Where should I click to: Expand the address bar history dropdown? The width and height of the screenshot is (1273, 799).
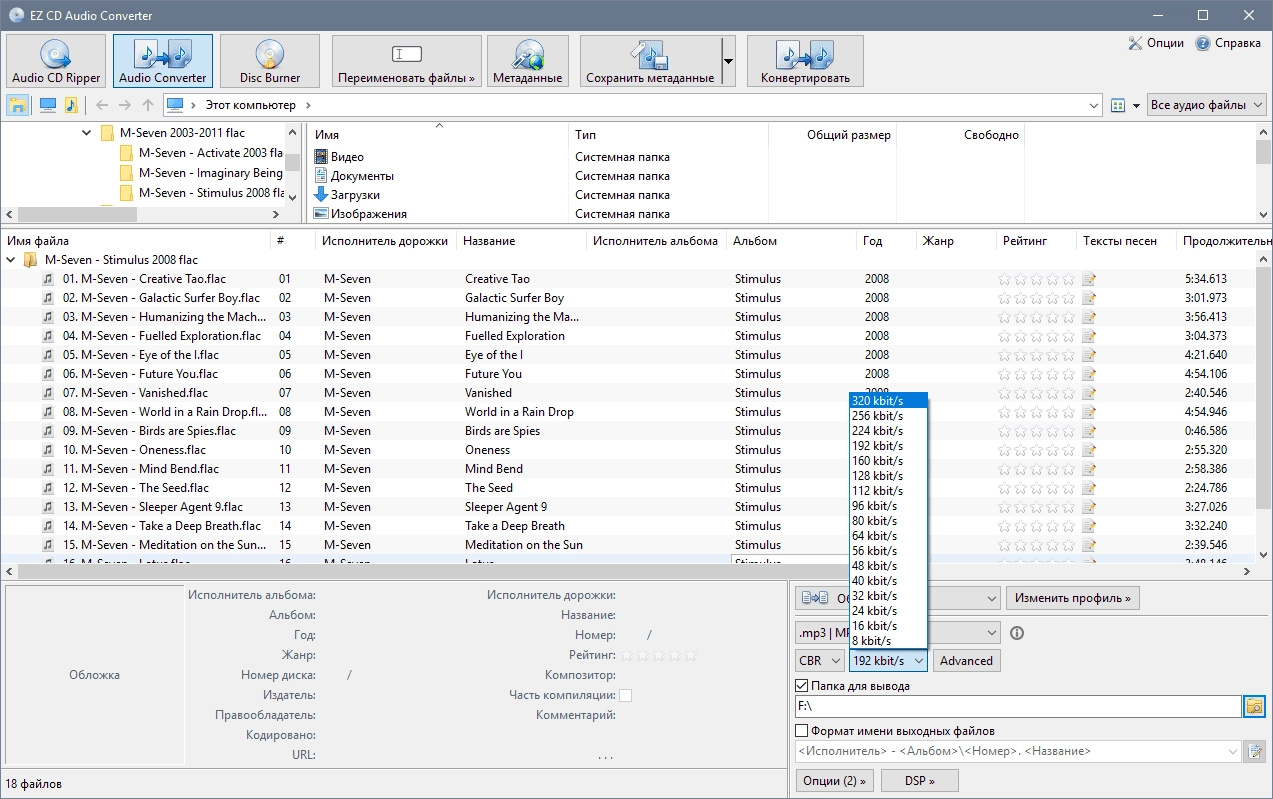pos(1094,105)
